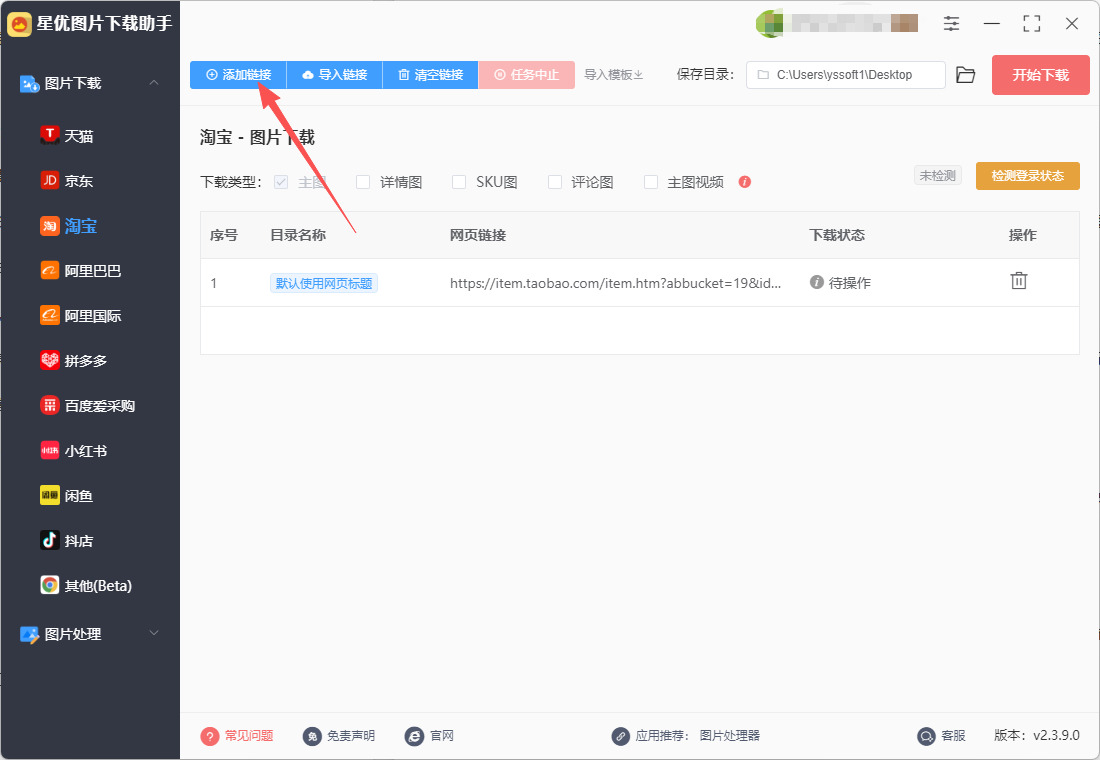Image resolution: width=1100 pixels, height=760 pixels.
Task: Open the 小红书 icon
Action: click(x=50, y=450)
